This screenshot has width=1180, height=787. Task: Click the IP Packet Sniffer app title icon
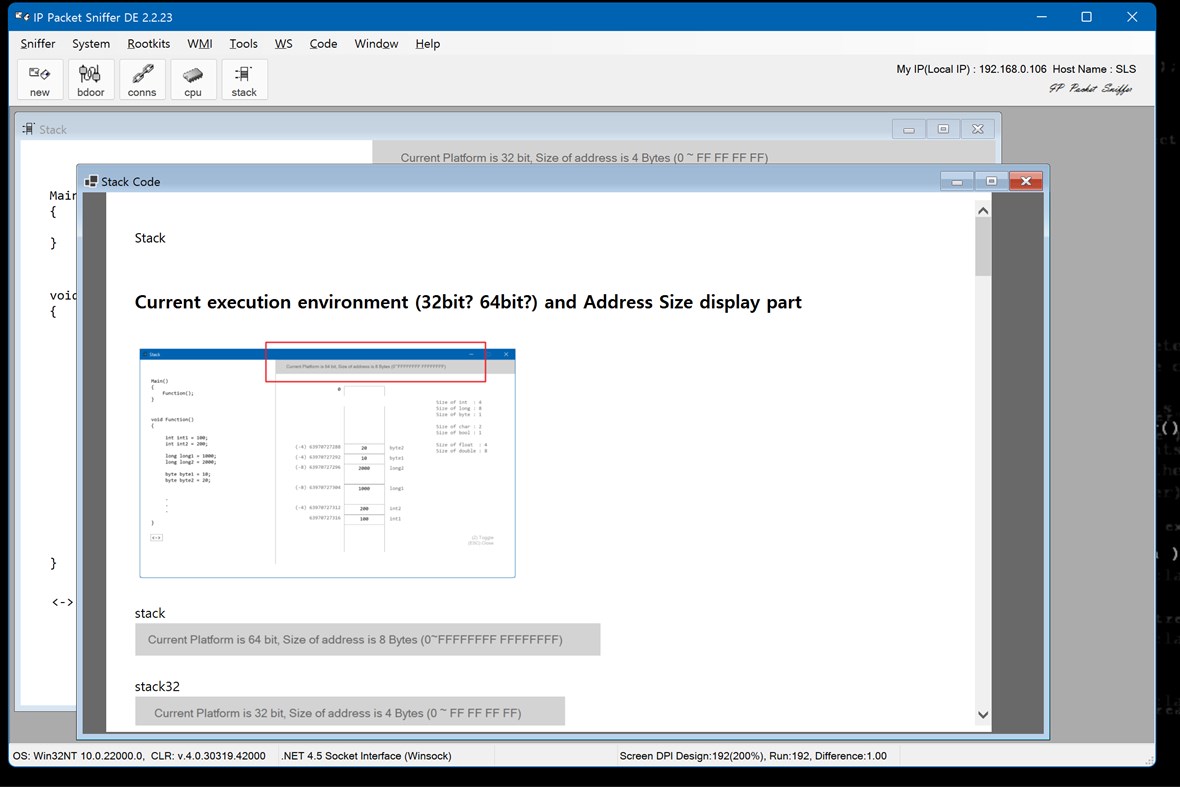coord(22,17)
